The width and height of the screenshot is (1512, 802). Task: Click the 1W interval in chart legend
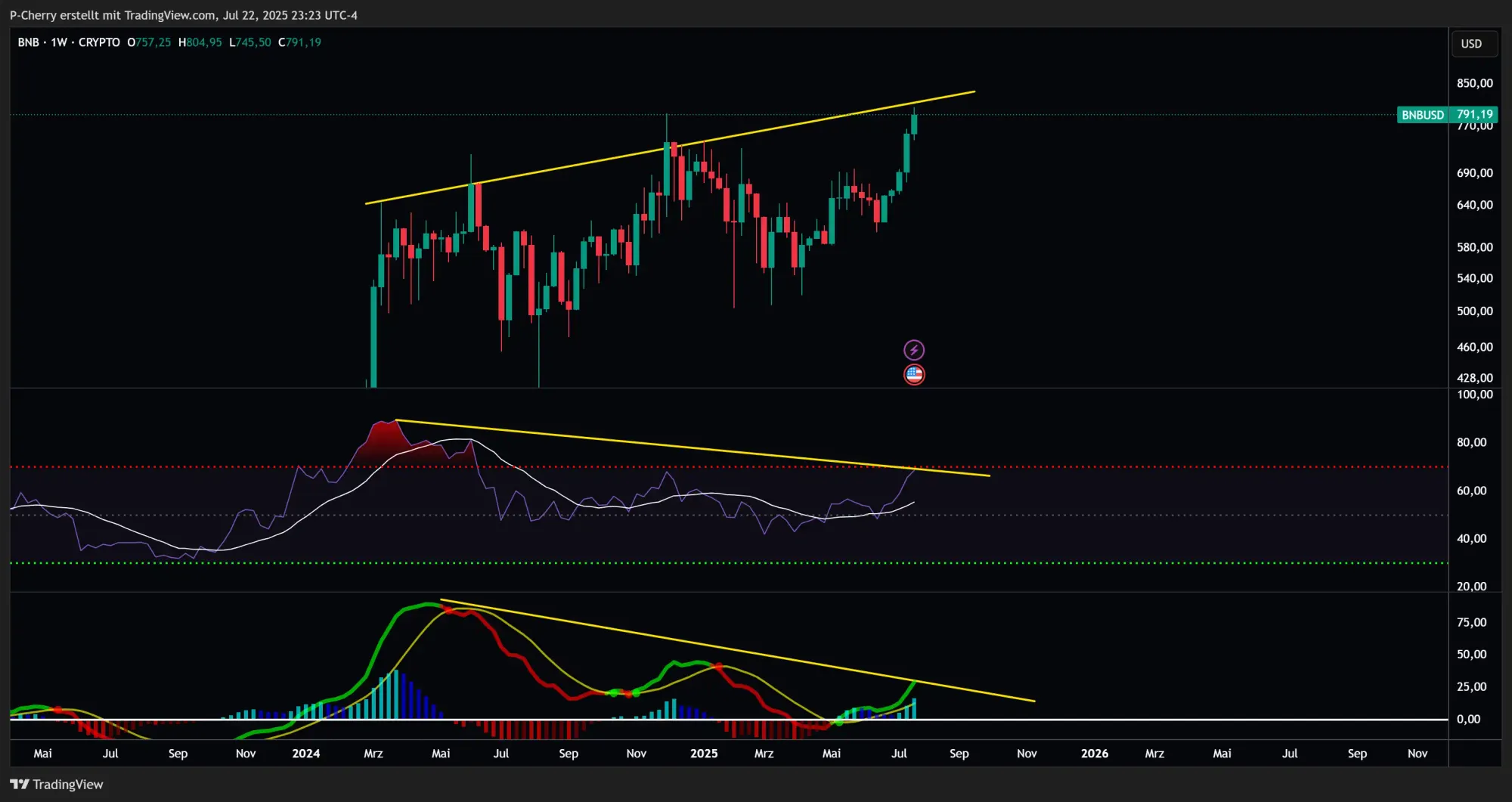click(59, 42)
